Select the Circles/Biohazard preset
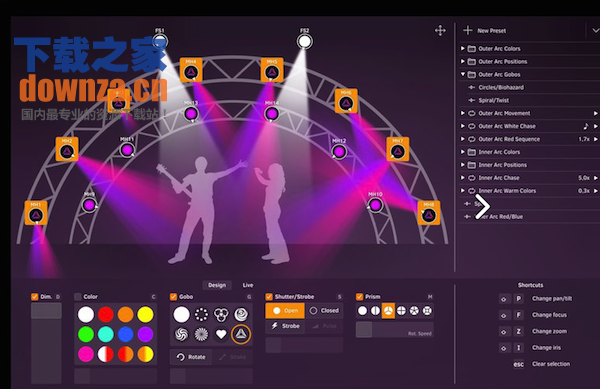Image resolution: width=600 pixels, height=389 pixels. click(501, 87)
